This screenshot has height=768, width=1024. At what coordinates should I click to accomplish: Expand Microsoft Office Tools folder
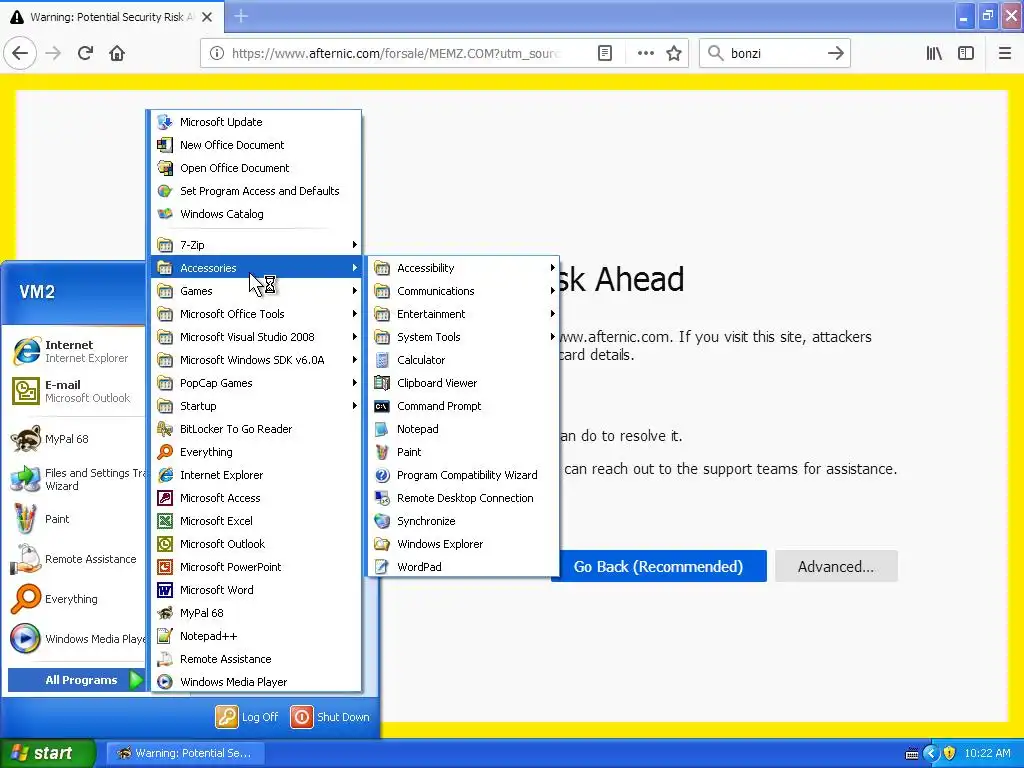[256, 314]
